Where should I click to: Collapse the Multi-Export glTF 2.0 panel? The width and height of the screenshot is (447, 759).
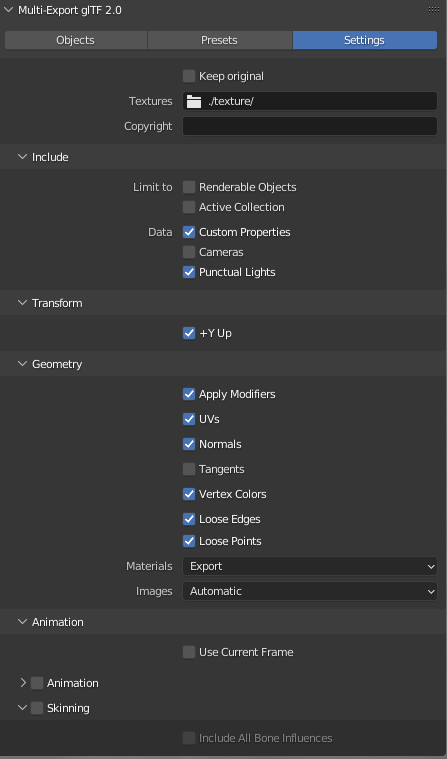click(x=9, y=10)
